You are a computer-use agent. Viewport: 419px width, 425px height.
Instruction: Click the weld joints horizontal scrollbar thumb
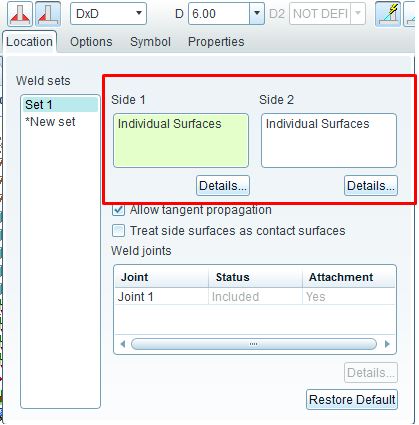click(254, 344)
